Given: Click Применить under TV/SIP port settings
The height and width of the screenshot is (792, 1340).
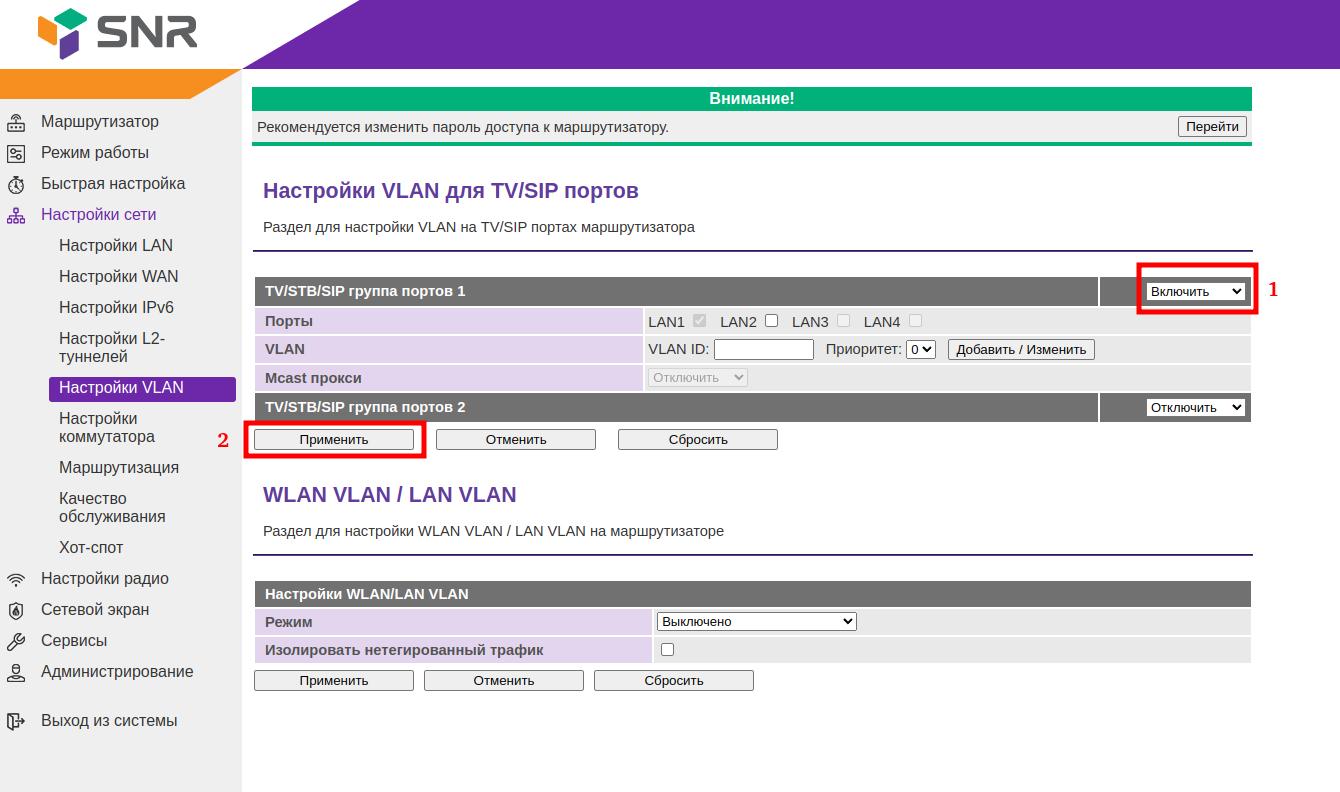Looking at the screenshot, I should tap(334, 439).
